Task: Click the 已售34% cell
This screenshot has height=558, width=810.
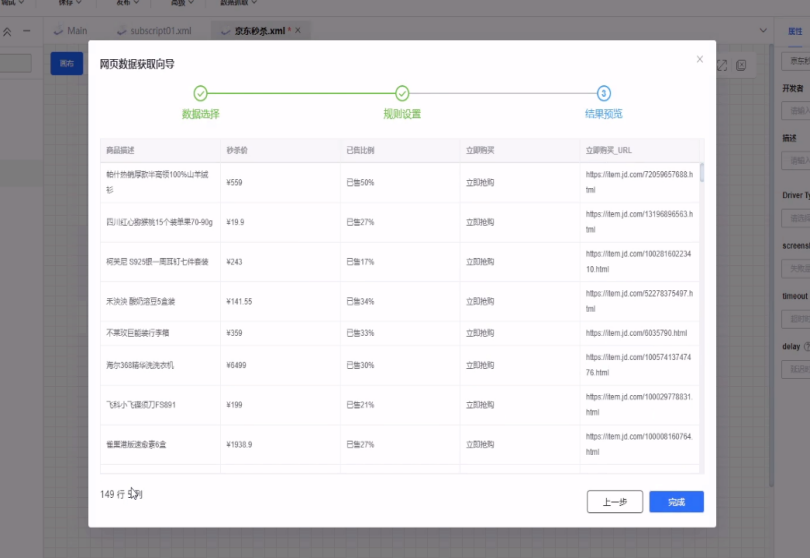Action: 400,302
